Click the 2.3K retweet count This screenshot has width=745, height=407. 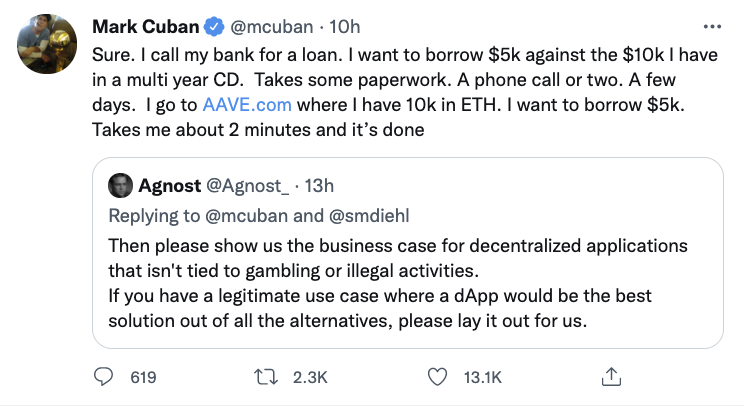tap(310, 378)
